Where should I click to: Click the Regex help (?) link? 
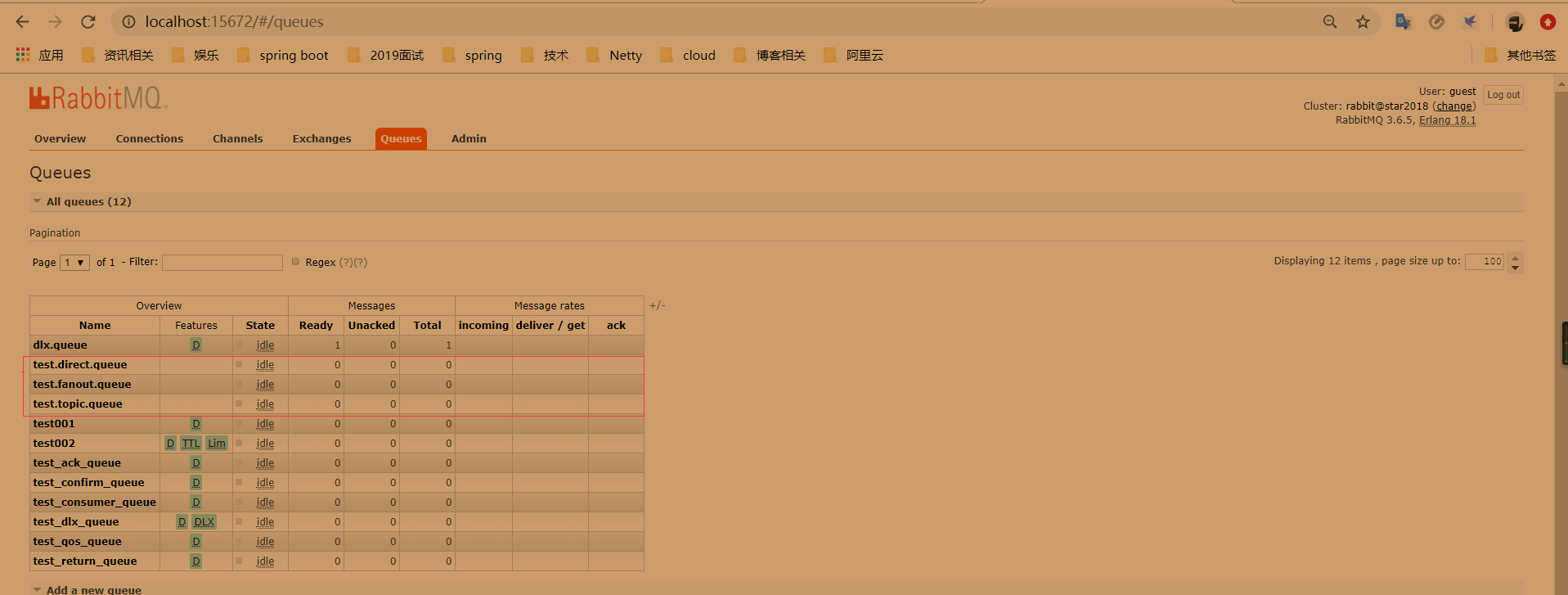[x=346, y=263]
